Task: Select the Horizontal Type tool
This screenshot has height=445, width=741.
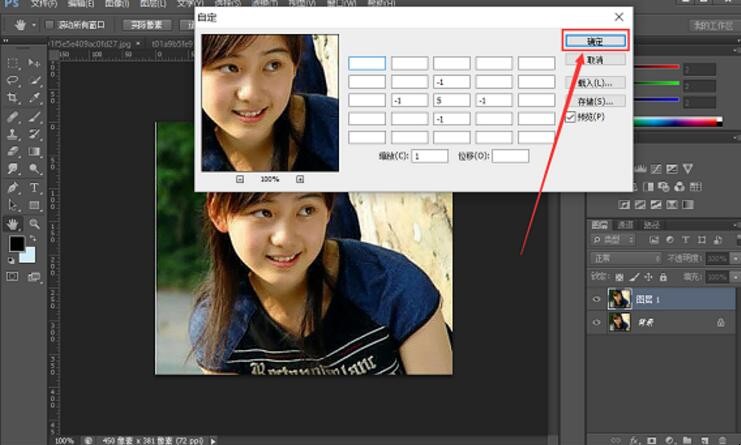Action: [x=34, y=188]
